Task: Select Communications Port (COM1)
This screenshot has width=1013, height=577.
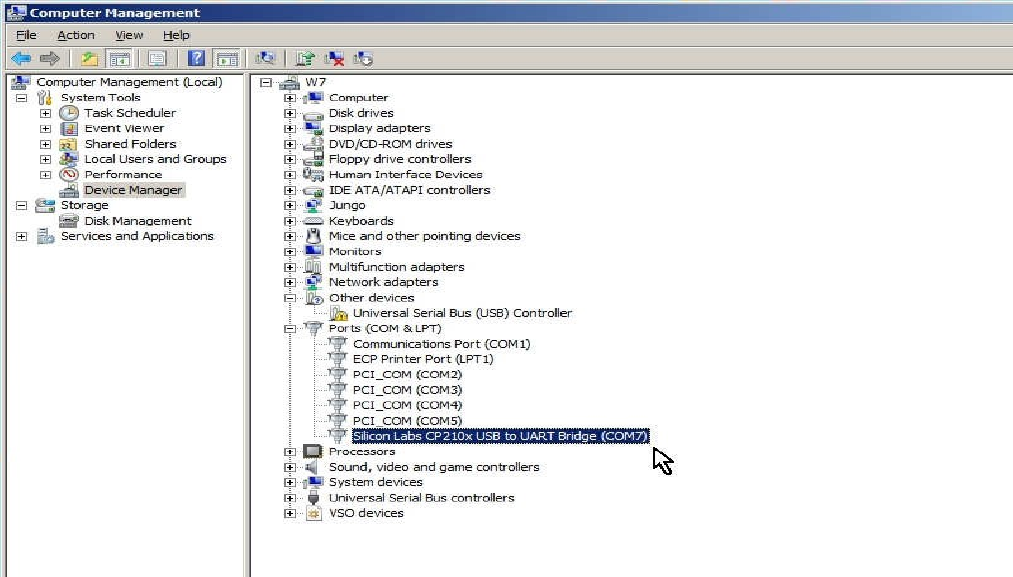Action: tap(441, 344)
